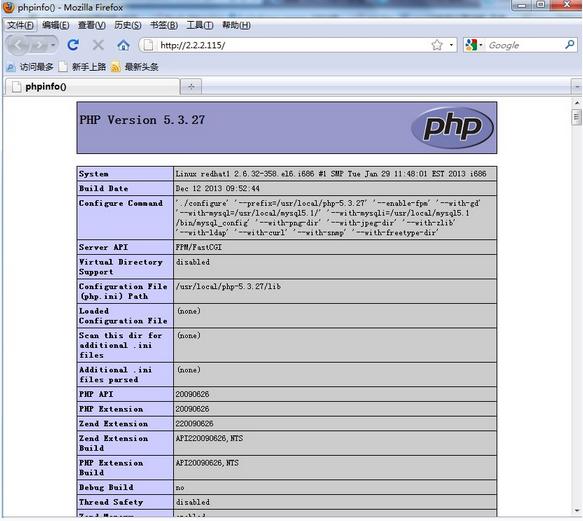This screenshot has height=521, width=583.
Task: Click the Google search engine icon
Action: click(471, 45)
